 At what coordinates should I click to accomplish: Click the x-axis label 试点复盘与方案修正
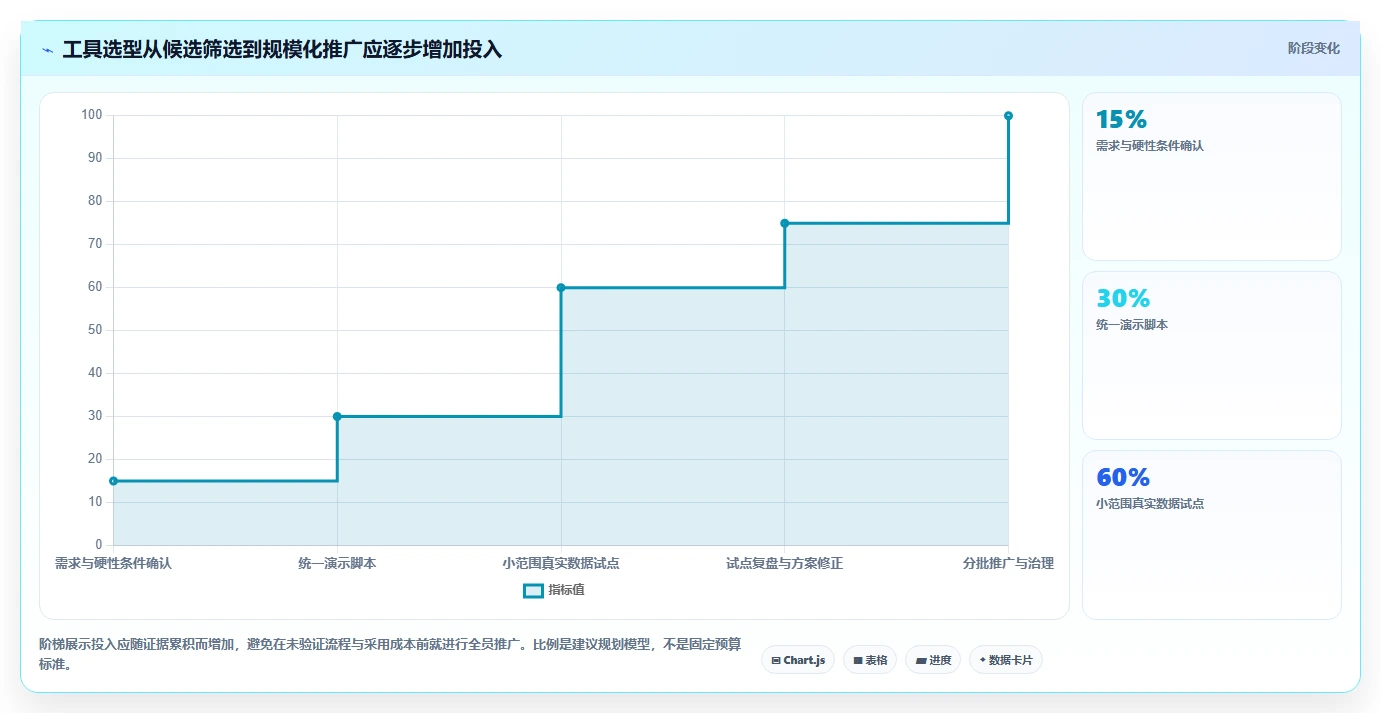(784, 563)
